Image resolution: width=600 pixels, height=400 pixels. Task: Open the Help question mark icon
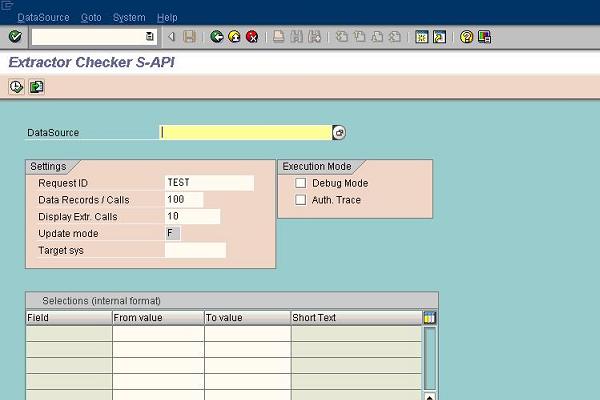click(x=466, y=37)
